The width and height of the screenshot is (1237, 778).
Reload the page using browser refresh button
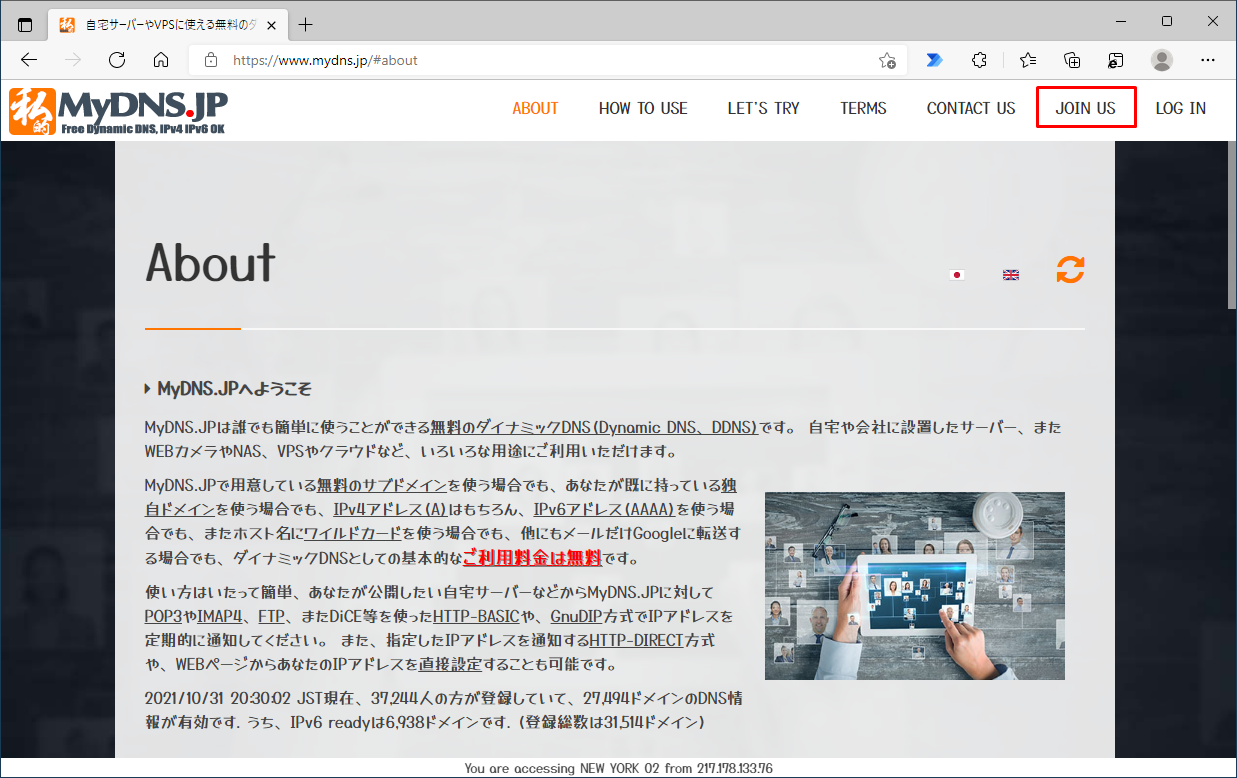(x=117, y=60)
